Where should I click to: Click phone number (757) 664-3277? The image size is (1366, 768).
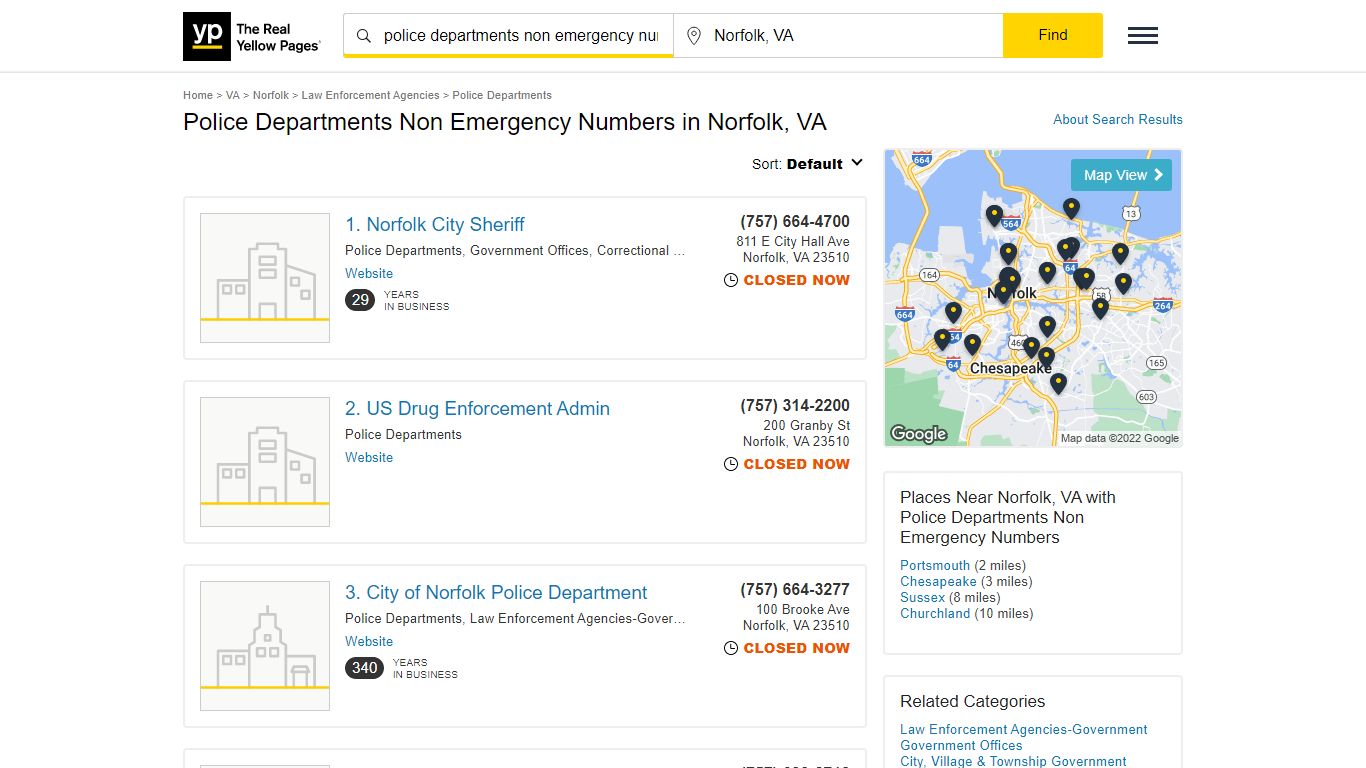(795, 590)
